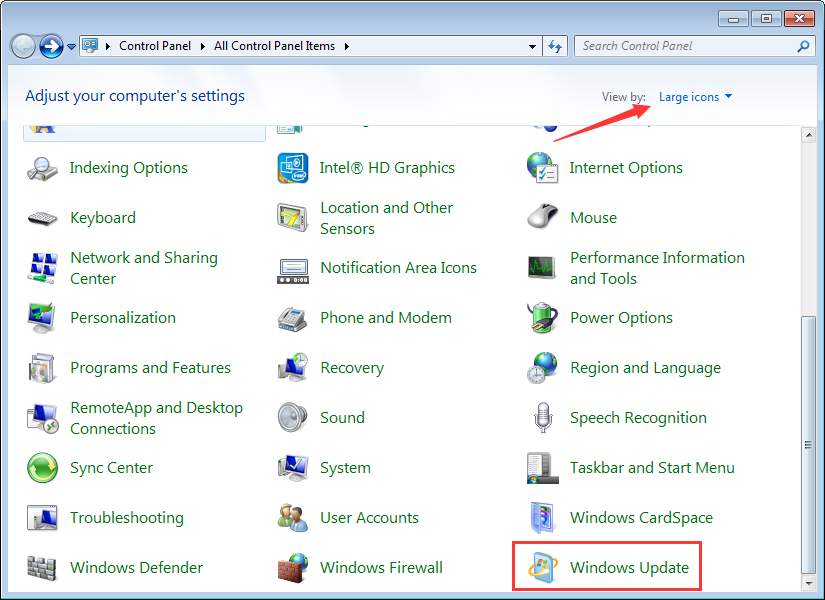Open the Large icons view dropdown
This screenshot has width=825, height=600.
coord(695,97)
